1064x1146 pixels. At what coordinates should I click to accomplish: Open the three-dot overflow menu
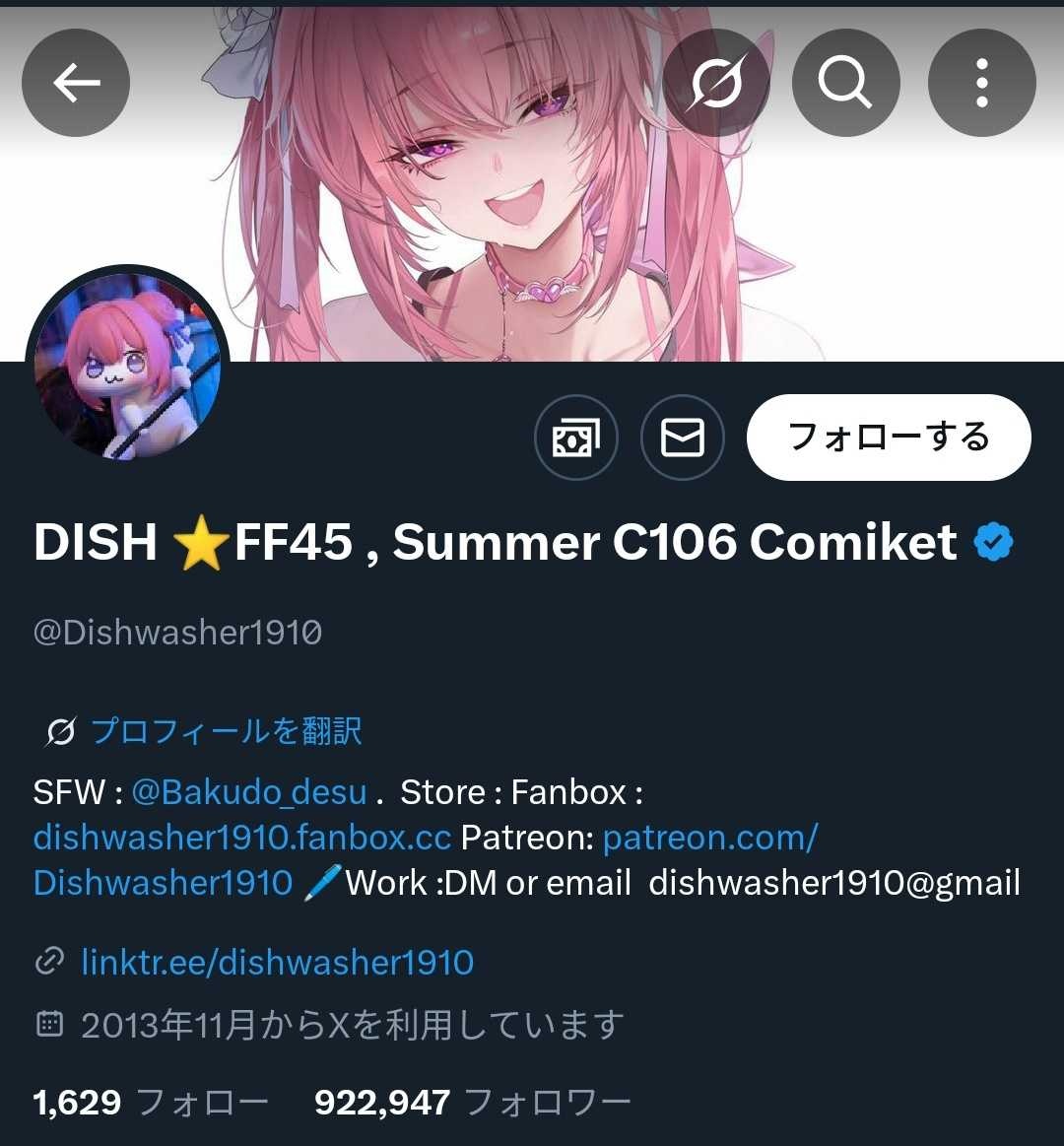[981, 83]
